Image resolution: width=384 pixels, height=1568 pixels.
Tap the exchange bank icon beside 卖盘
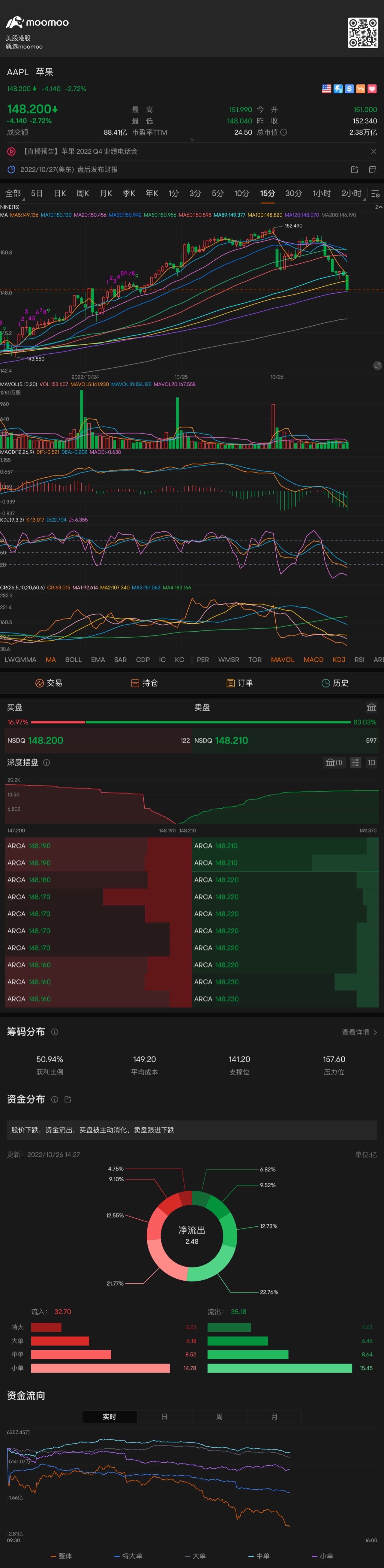coord(371,707)
